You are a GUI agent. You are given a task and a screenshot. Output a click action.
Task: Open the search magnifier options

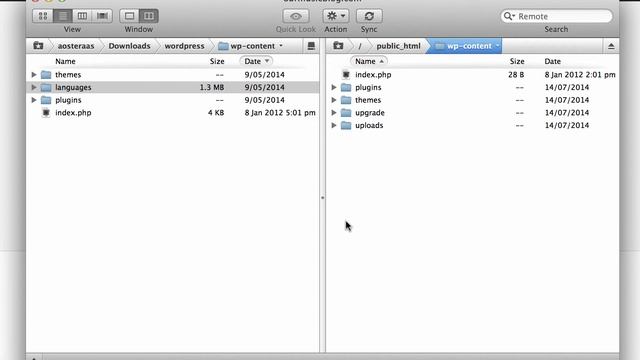click(x=509, y=16)
